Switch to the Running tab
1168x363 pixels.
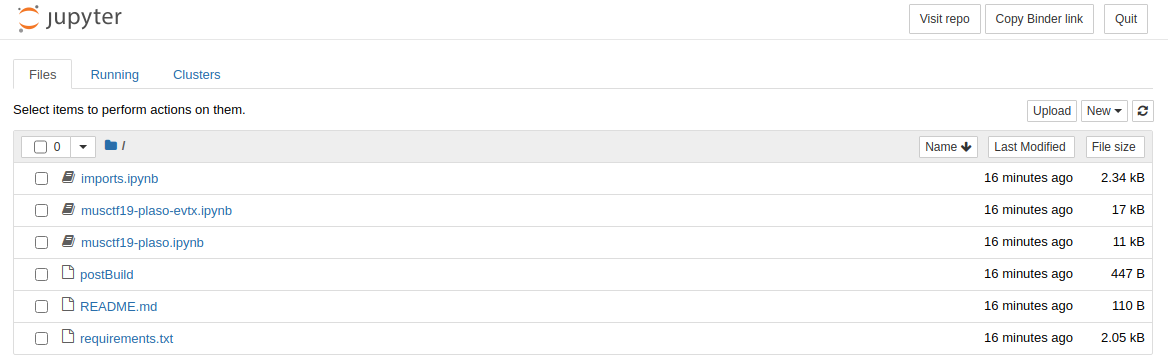pyautogui.click(x=115, y=75)
